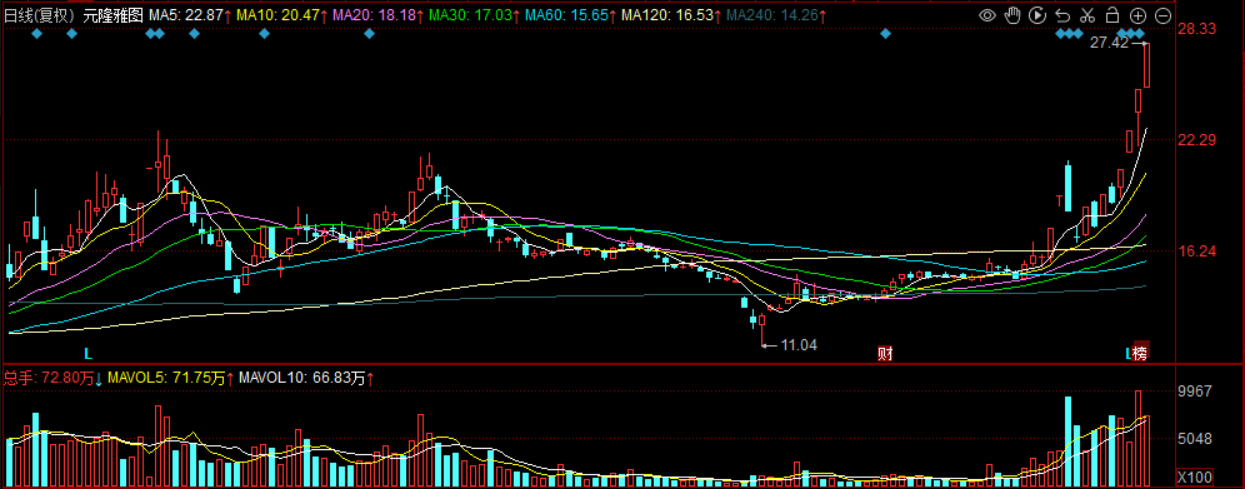Open the 财 financial marker
Viewport: 1245px width, 489px height.
tap(885, 352)
